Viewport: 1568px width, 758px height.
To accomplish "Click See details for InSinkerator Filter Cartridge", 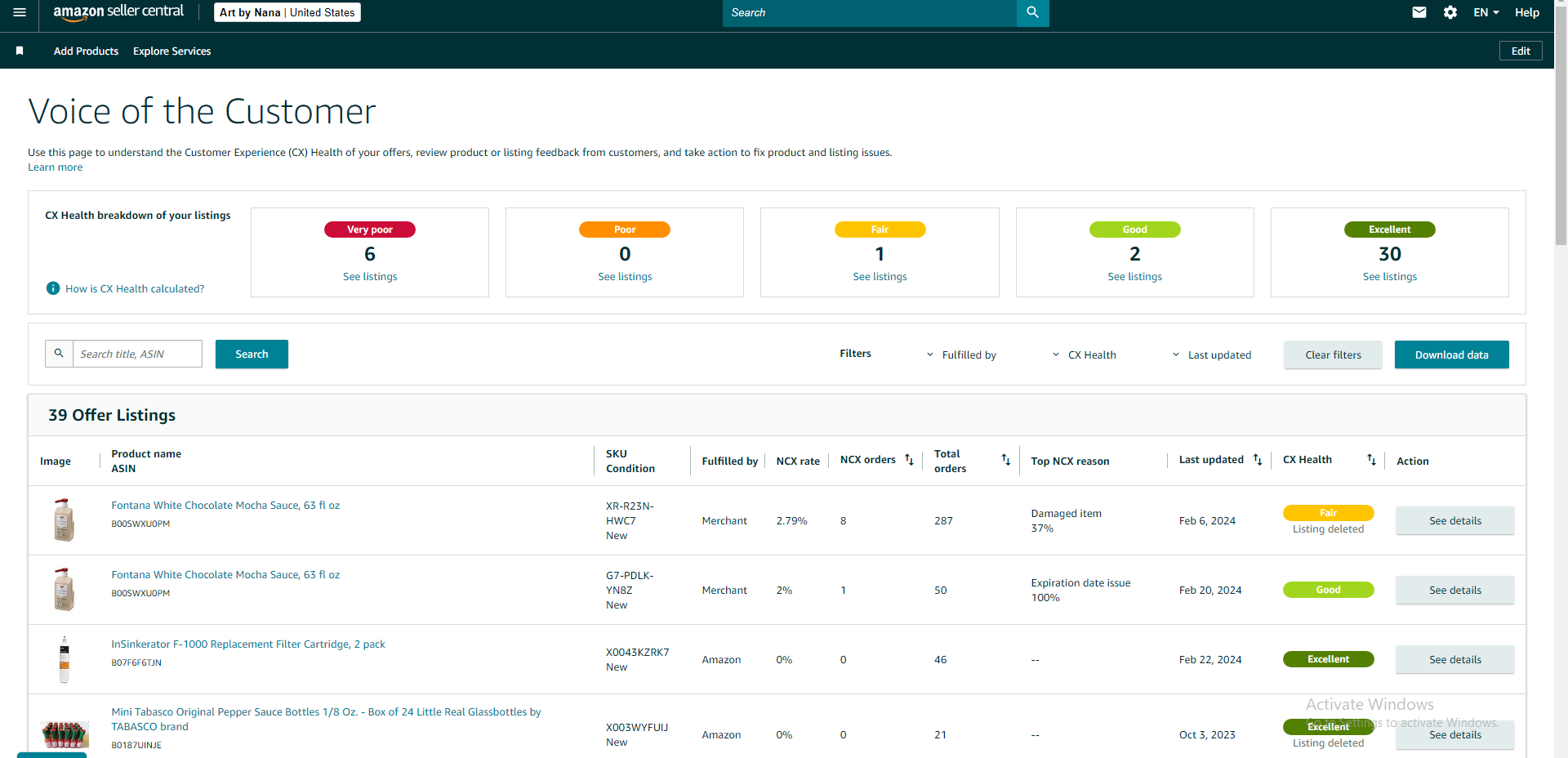I will tap(1454, 660).
